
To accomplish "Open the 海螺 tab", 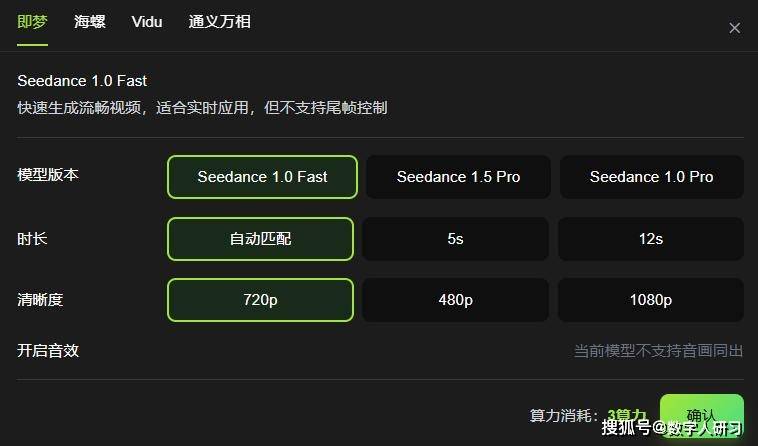I will tap(89, 22).
